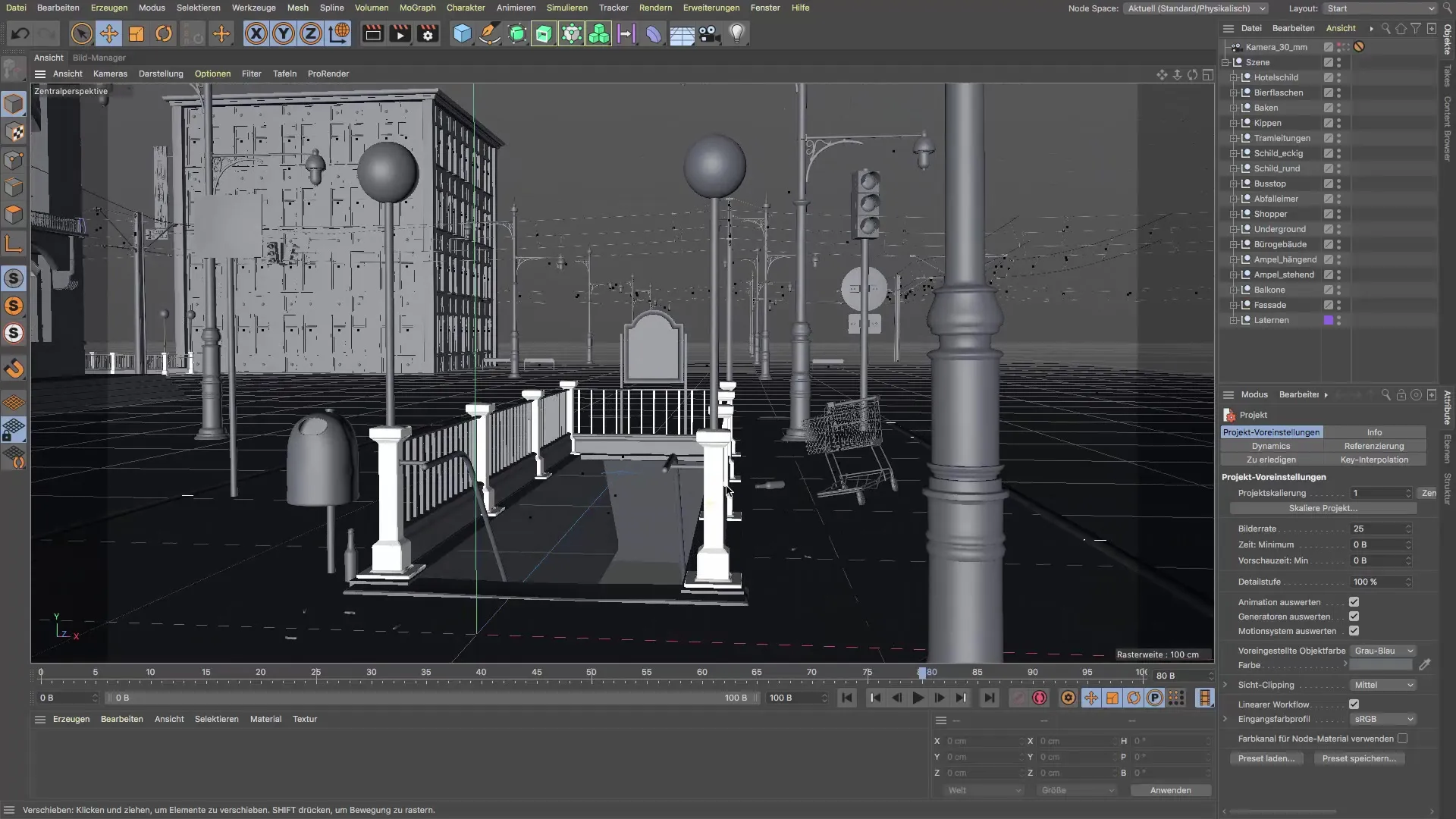
Task: Expand the Laternen object
Action: (1234, 320)
